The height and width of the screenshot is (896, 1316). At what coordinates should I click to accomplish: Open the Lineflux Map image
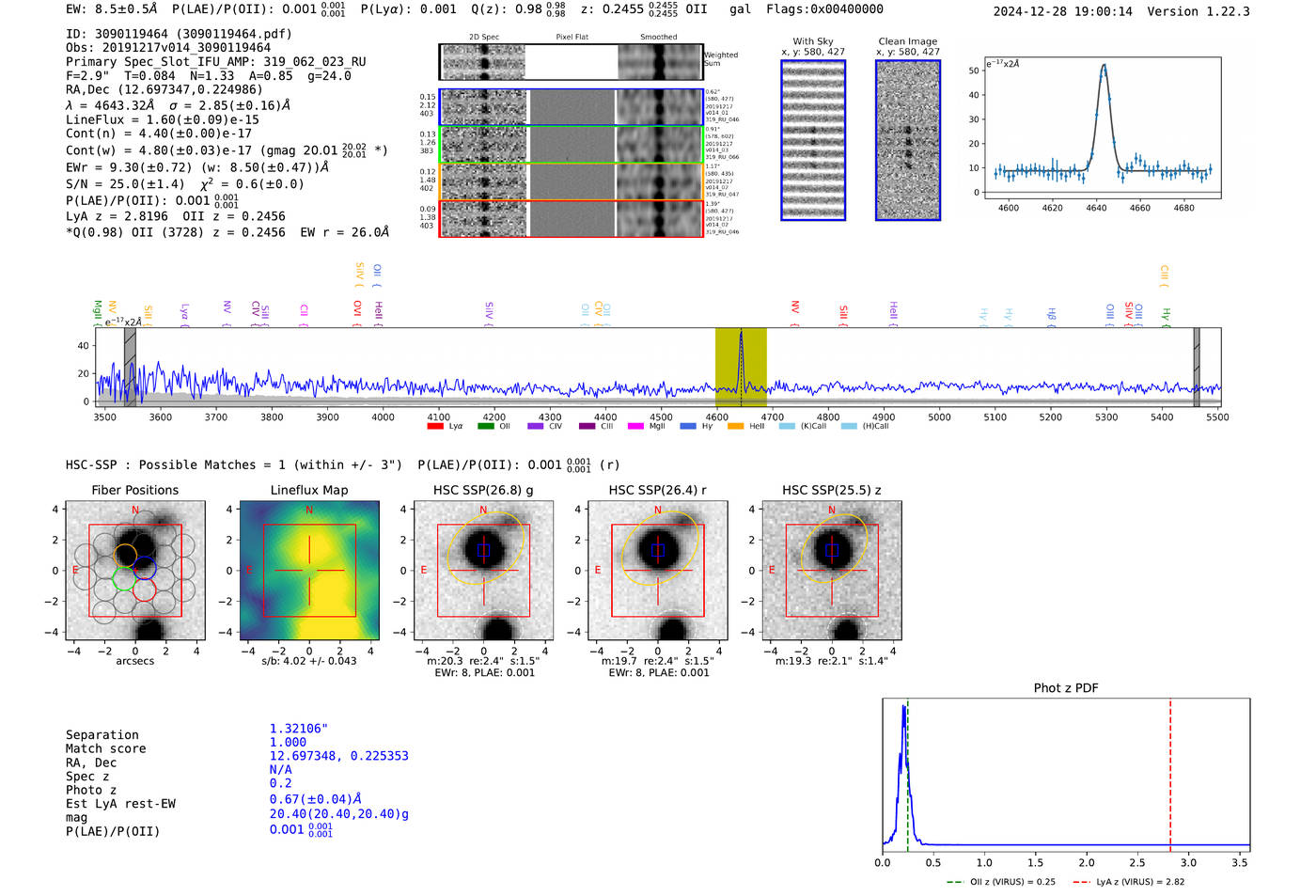click(309, 571)
